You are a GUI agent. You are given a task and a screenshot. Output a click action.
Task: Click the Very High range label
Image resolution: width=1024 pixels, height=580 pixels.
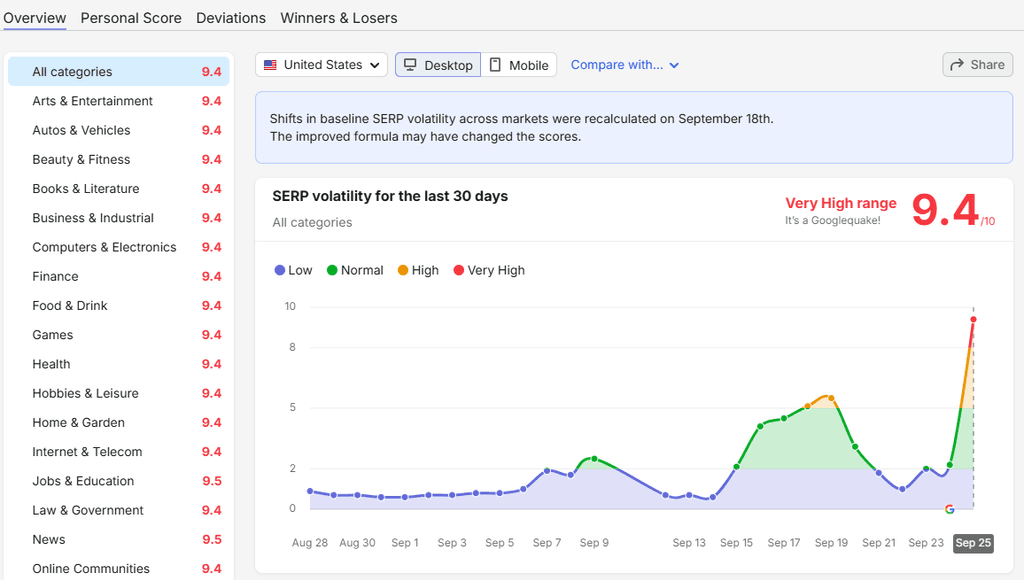point(840,203)
